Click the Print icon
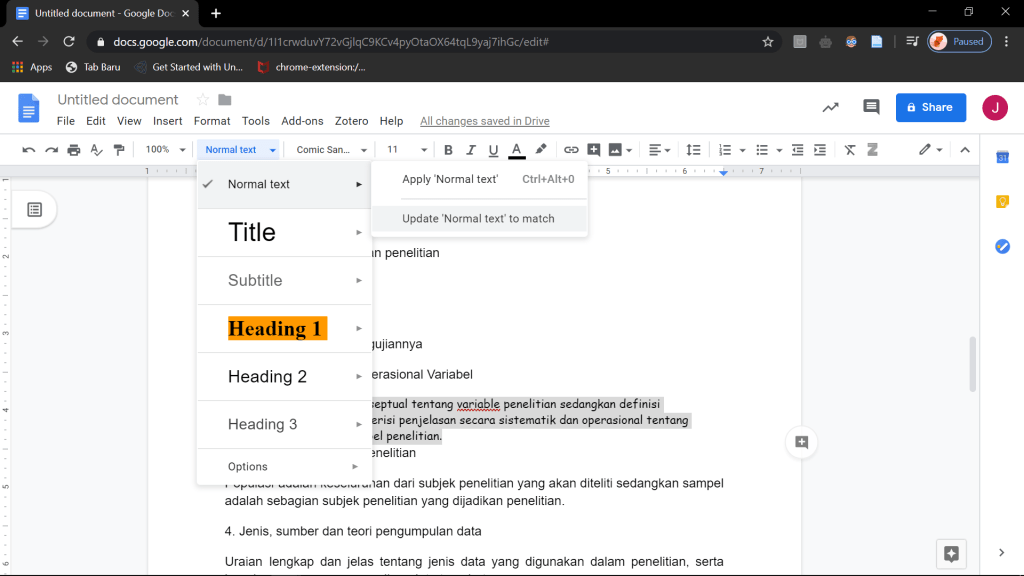The width and height of the screenshot is (1024, 576). 74,150
